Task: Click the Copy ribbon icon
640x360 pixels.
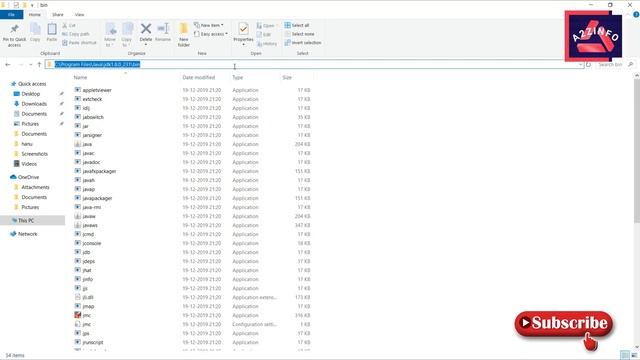Action: pos(35,33)
